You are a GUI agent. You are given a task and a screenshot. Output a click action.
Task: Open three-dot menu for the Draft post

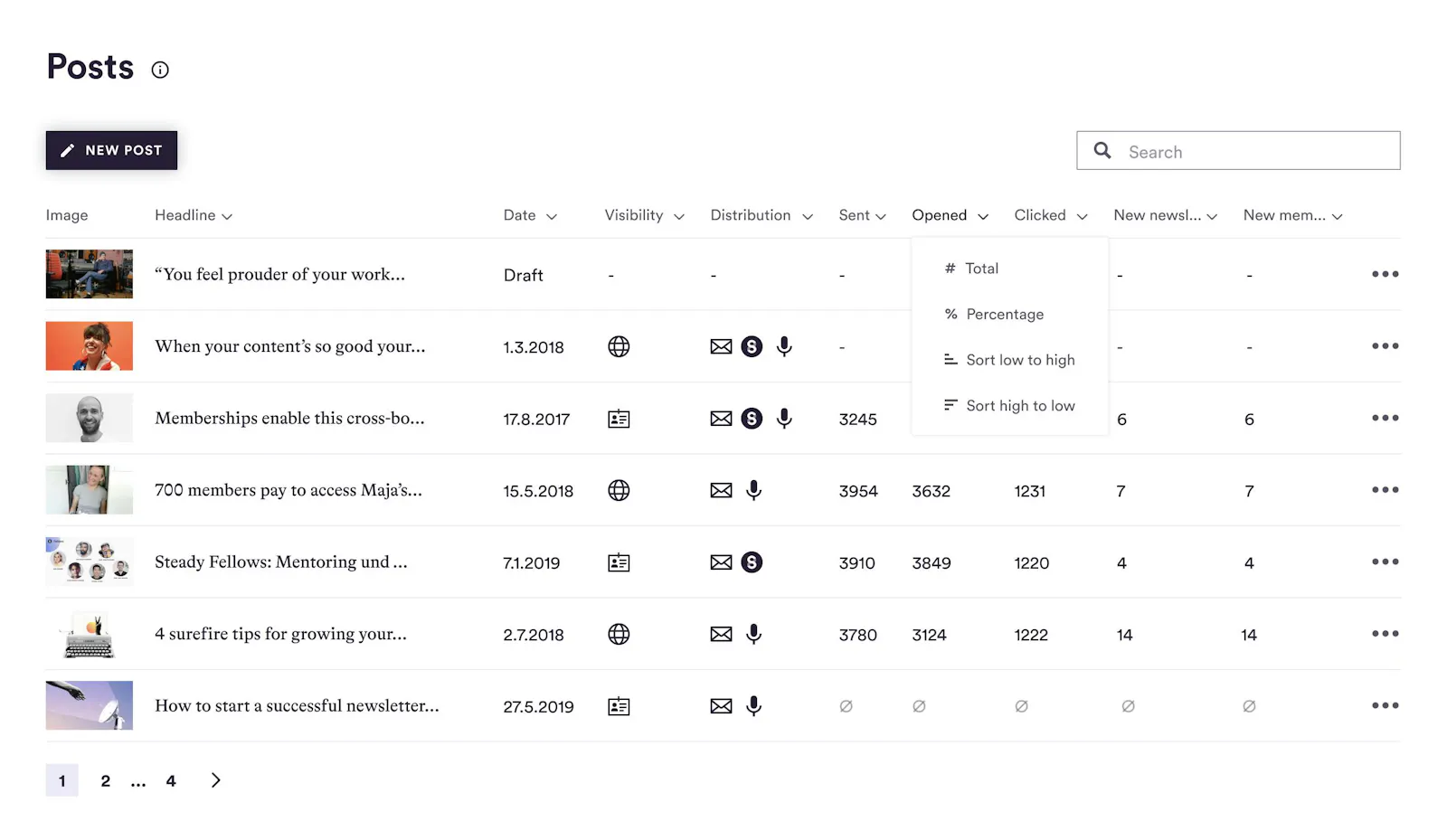[1385, 274]
